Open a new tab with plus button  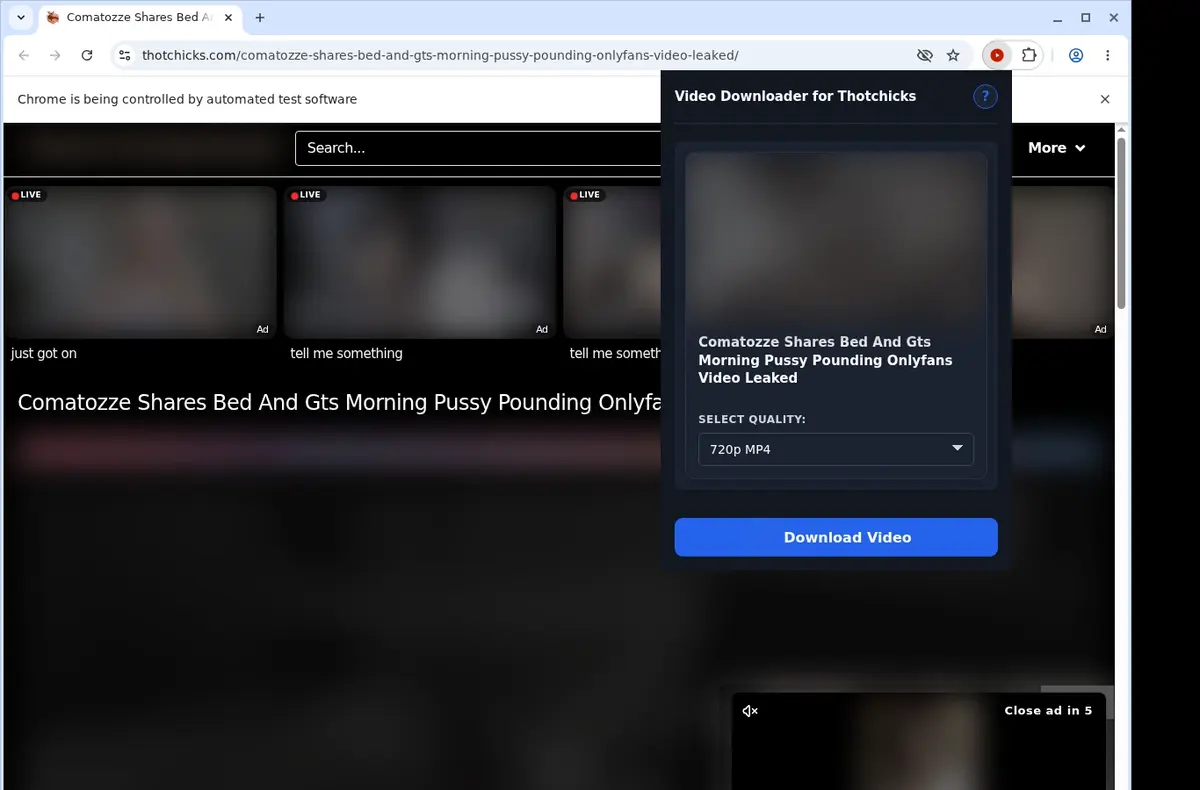(260, 18)
